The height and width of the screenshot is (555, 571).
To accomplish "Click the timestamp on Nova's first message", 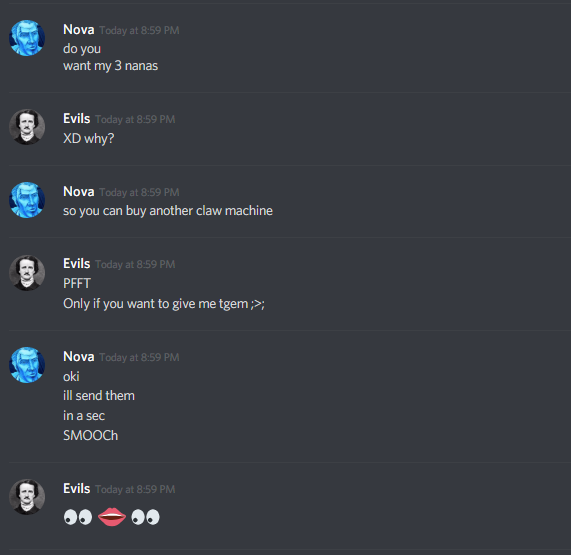I will [139, 30].
